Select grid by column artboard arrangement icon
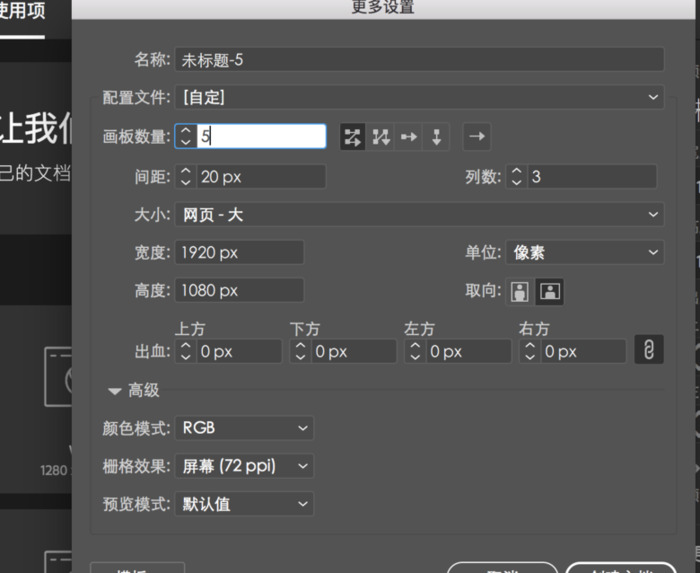This screenshot has height=573, width=700. click(381, 137)
